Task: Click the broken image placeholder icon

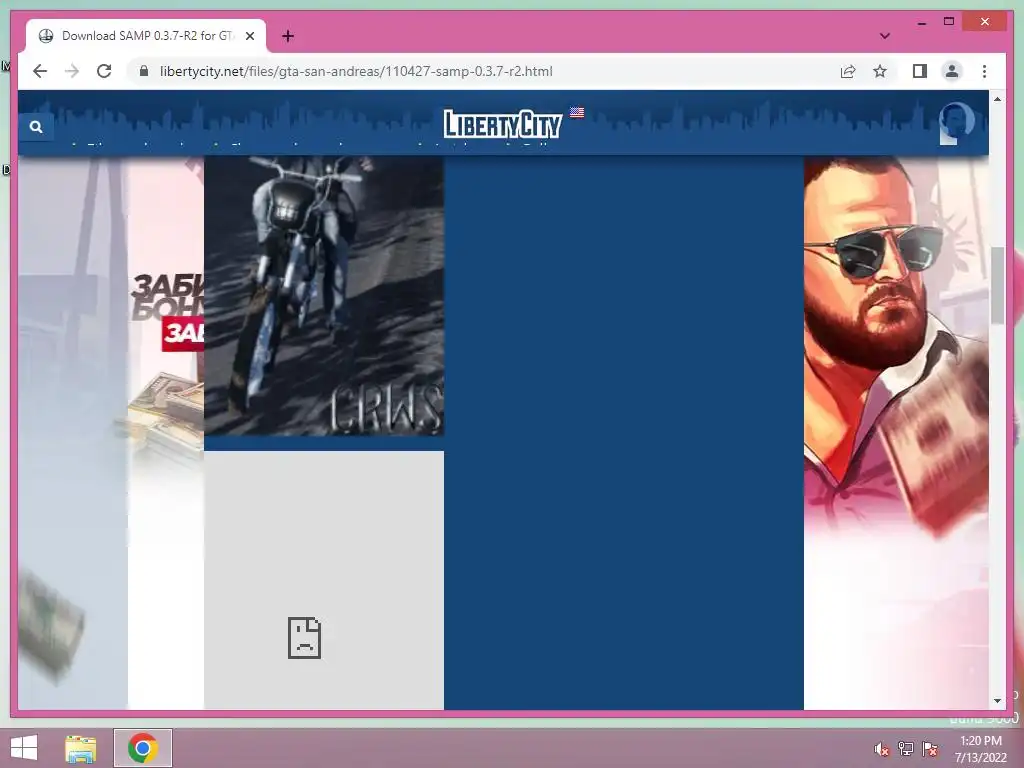Action: tap(304, 637)
